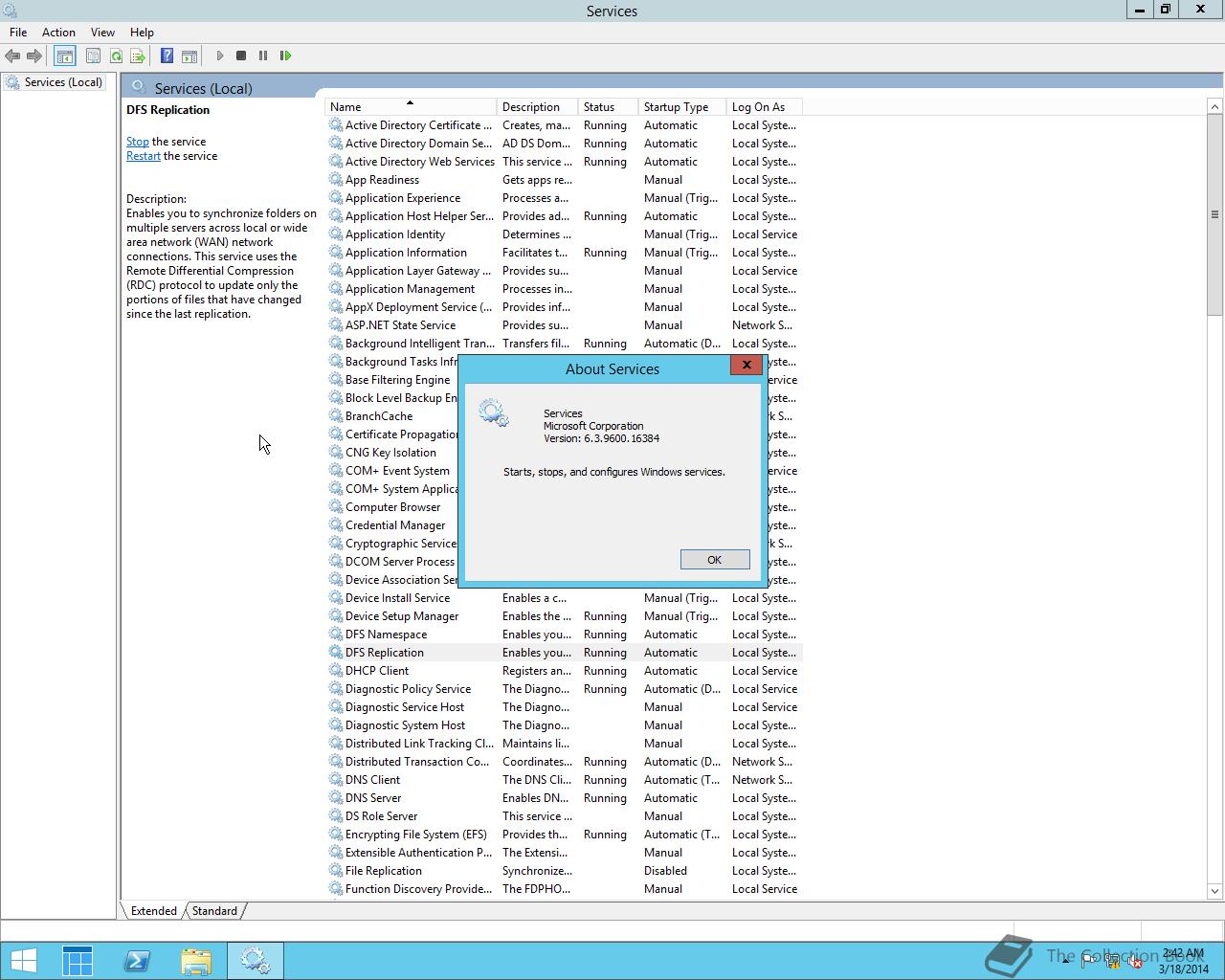The width and height of the screenshot is (1225, 980).
Task: Open the Action menu
Action: pyautogui.click(x=58, y=33)
